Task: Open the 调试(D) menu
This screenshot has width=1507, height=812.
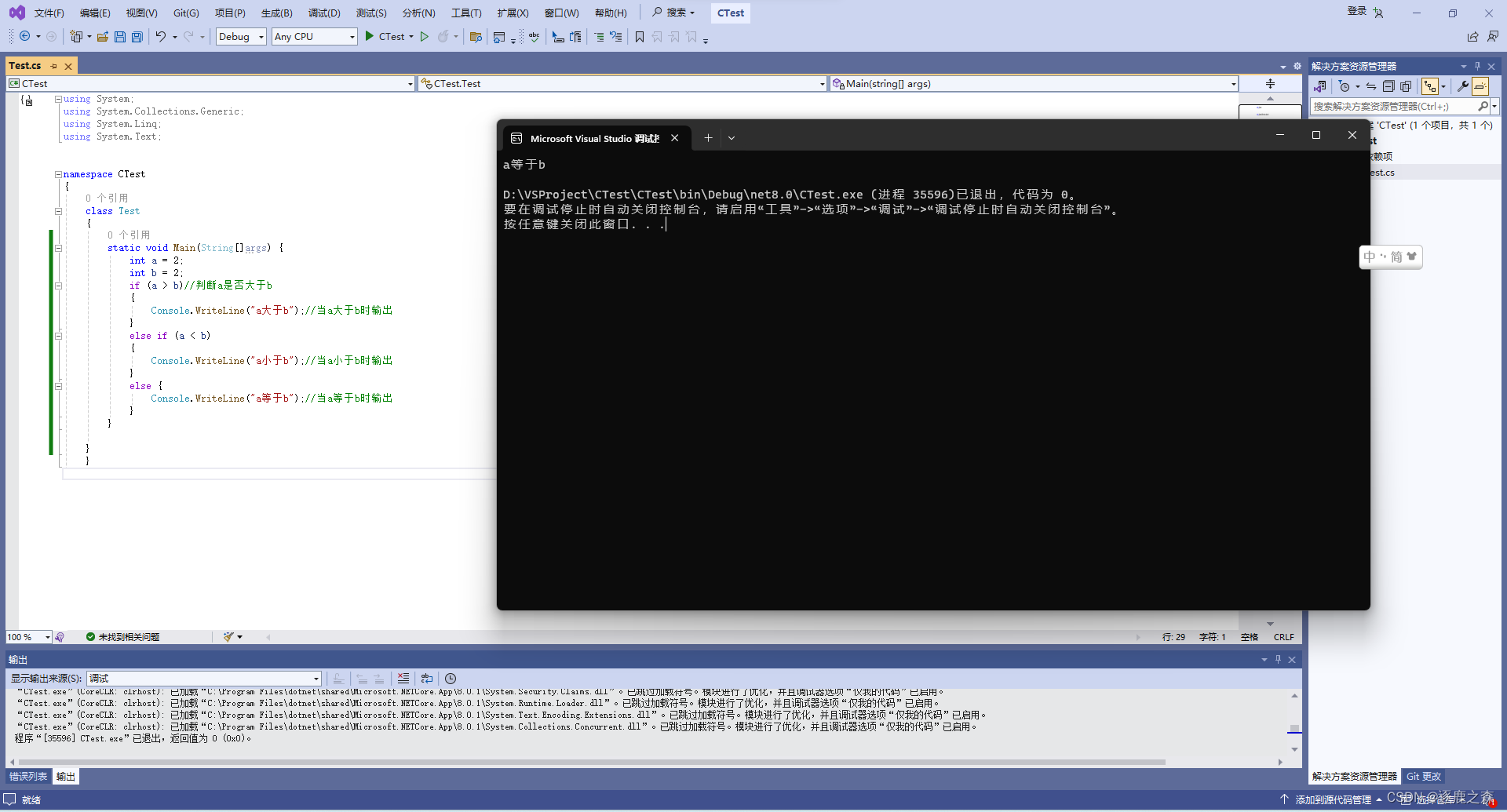Action: [324, 13]
